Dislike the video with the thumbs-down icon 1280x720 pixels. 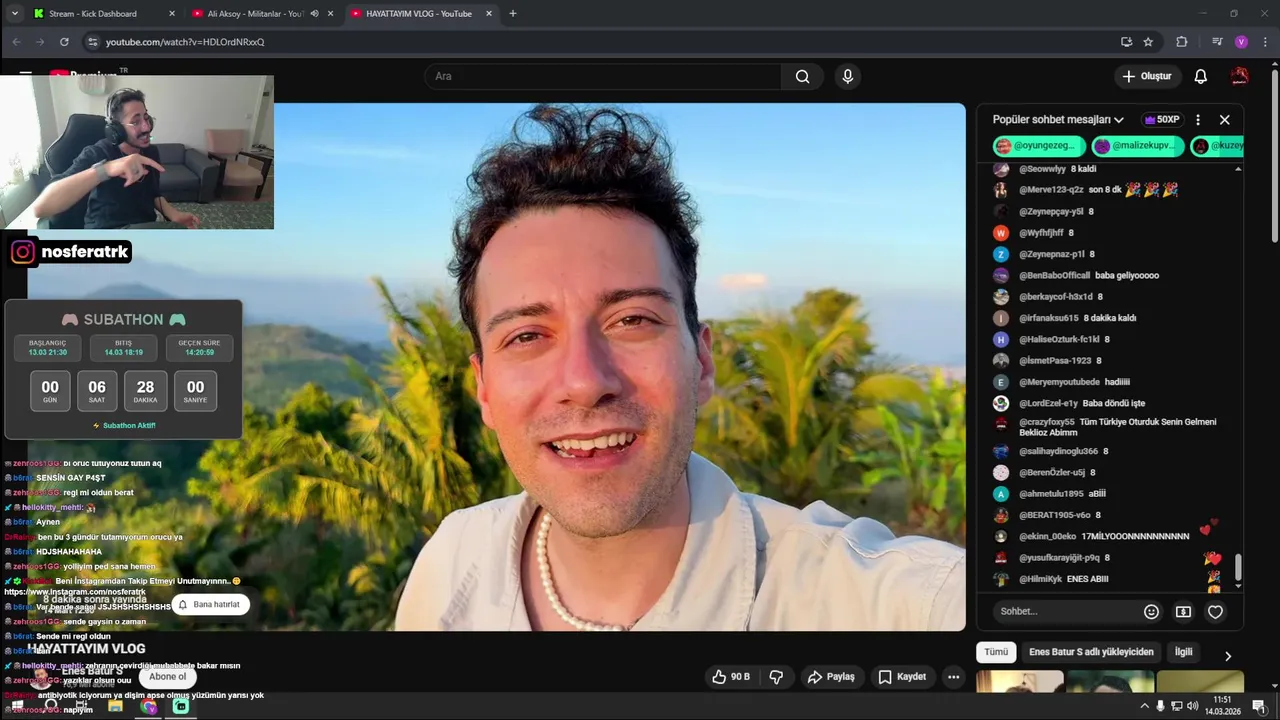point(776,677)
